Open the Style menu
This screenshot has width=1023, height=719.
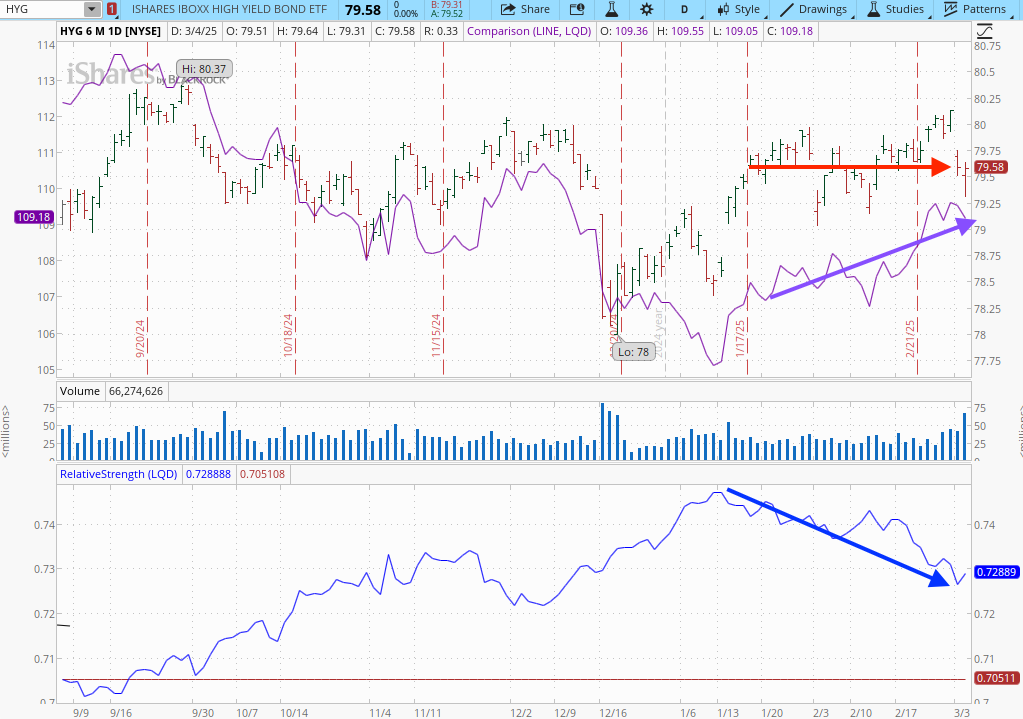coord(737,9)
